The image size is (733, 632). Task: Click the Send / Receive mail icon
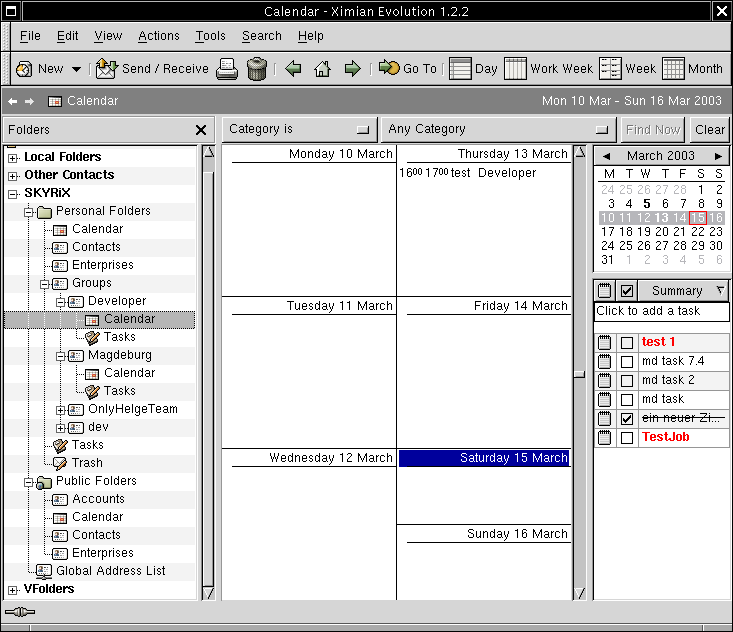click(107, 69)
